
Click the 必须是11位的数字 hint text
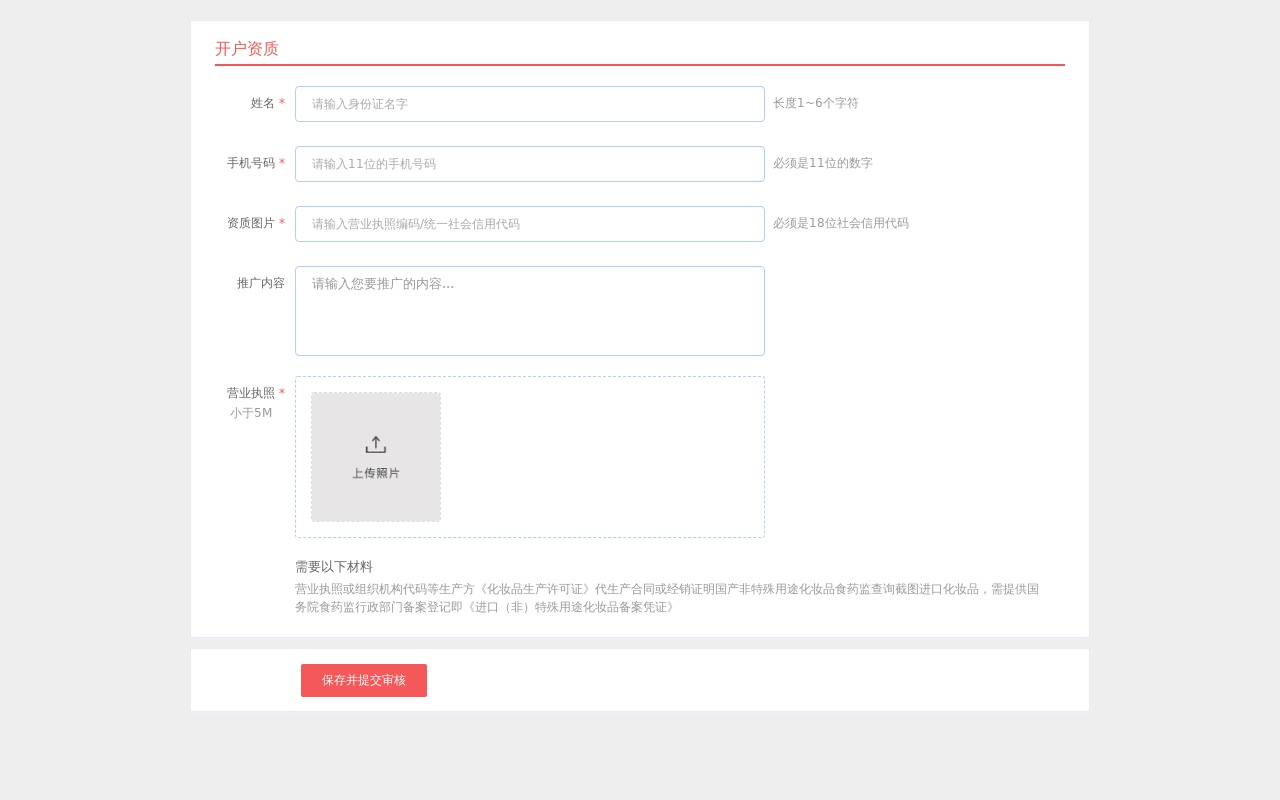[823, 163]
